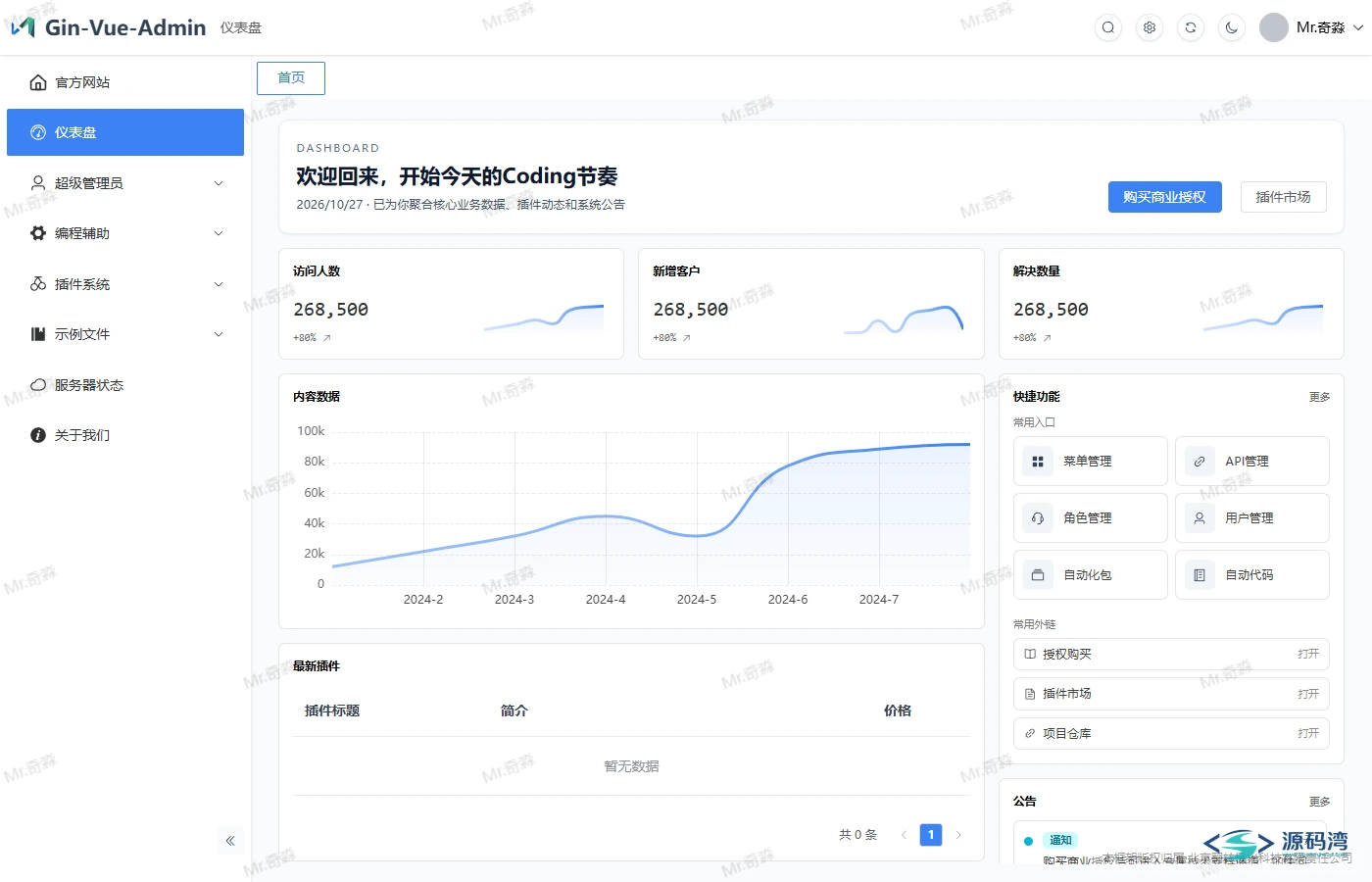1372x882 pixels.
Task: Open the search icon in header
Action: pos(1108,27)
